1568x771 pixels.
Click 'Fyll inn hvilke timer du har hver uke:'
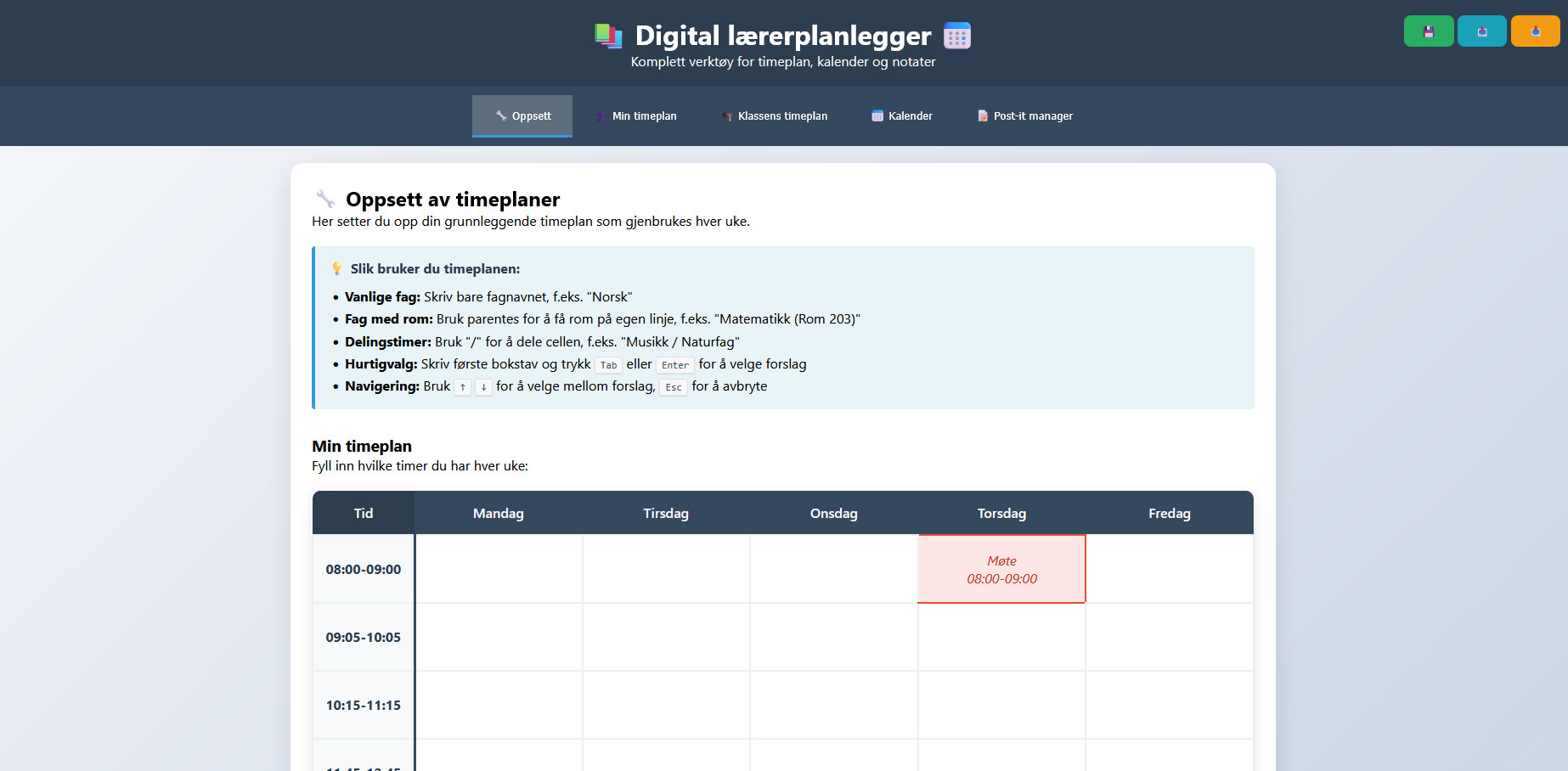420,466
